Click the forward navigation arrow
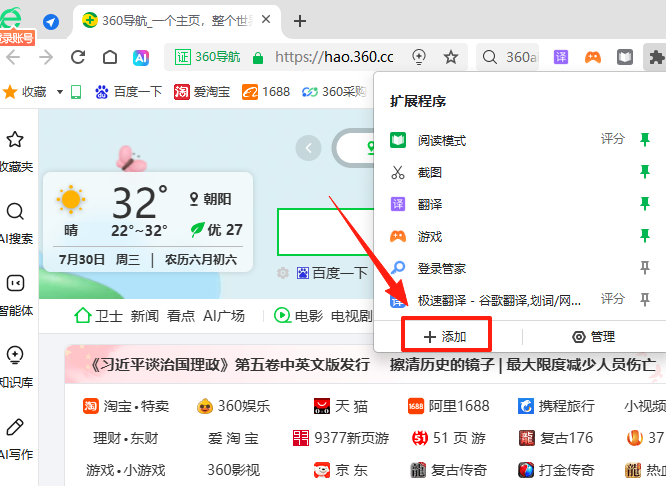This screenshot has width=666, height=486. [x=46, y=57]
